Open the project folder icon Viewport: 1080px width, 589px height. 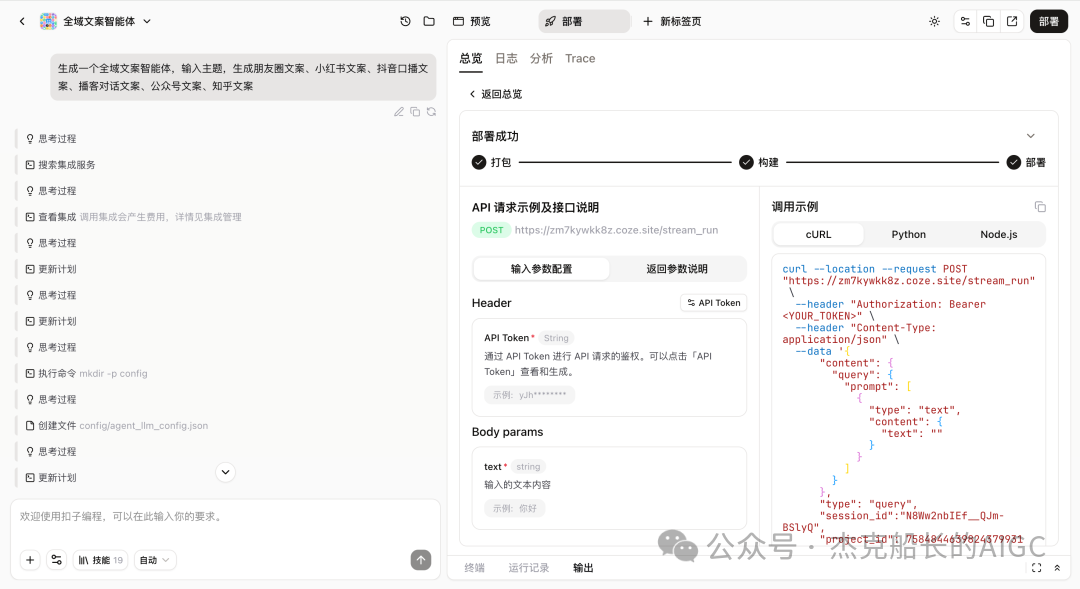pyautogui.click(x=429, y=21)
